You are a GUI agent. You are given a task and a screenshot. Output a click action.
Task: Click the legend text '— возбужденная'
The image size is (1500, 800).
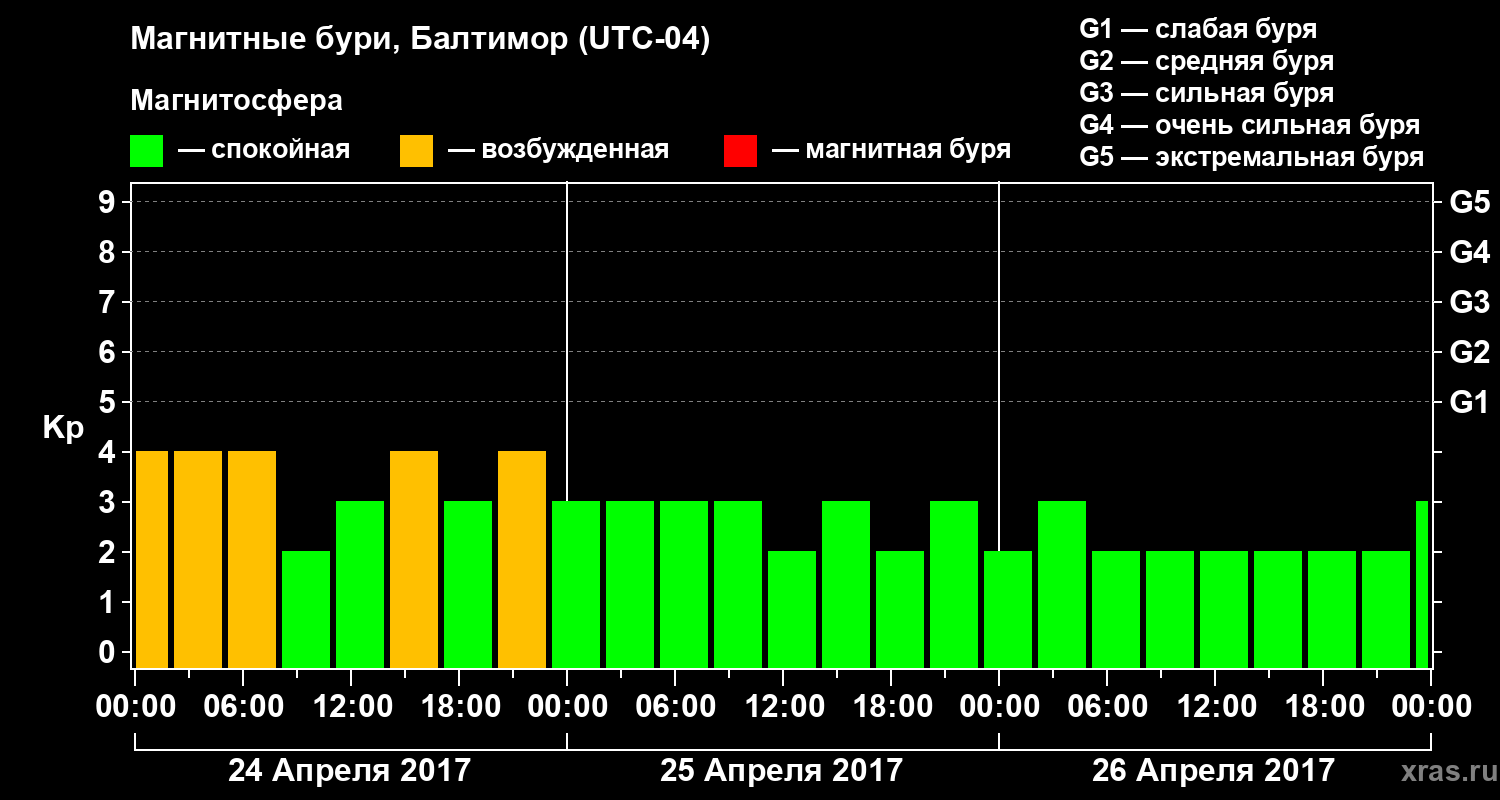coord(558,151)
